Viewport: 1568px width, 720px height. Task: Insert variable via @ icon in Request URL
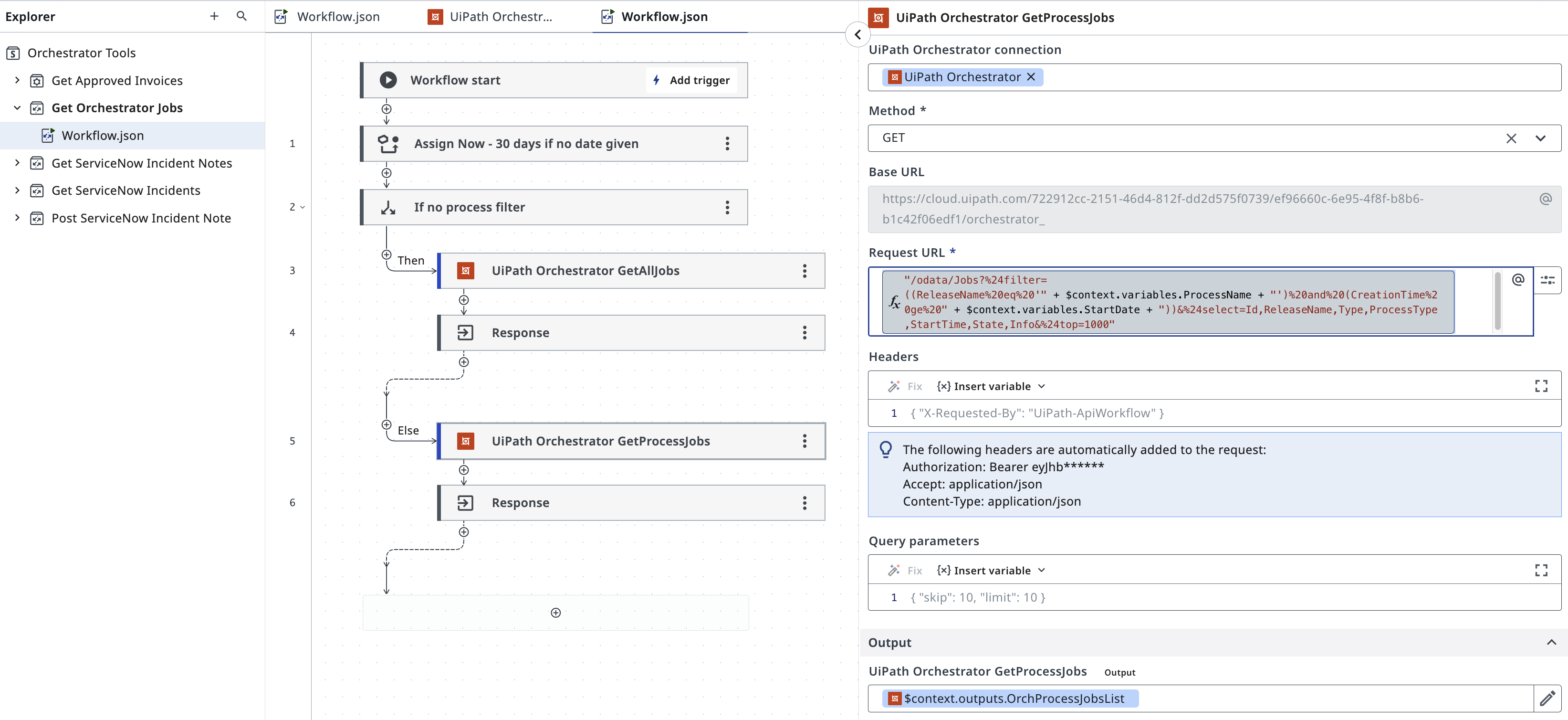tap(1518, 280)
